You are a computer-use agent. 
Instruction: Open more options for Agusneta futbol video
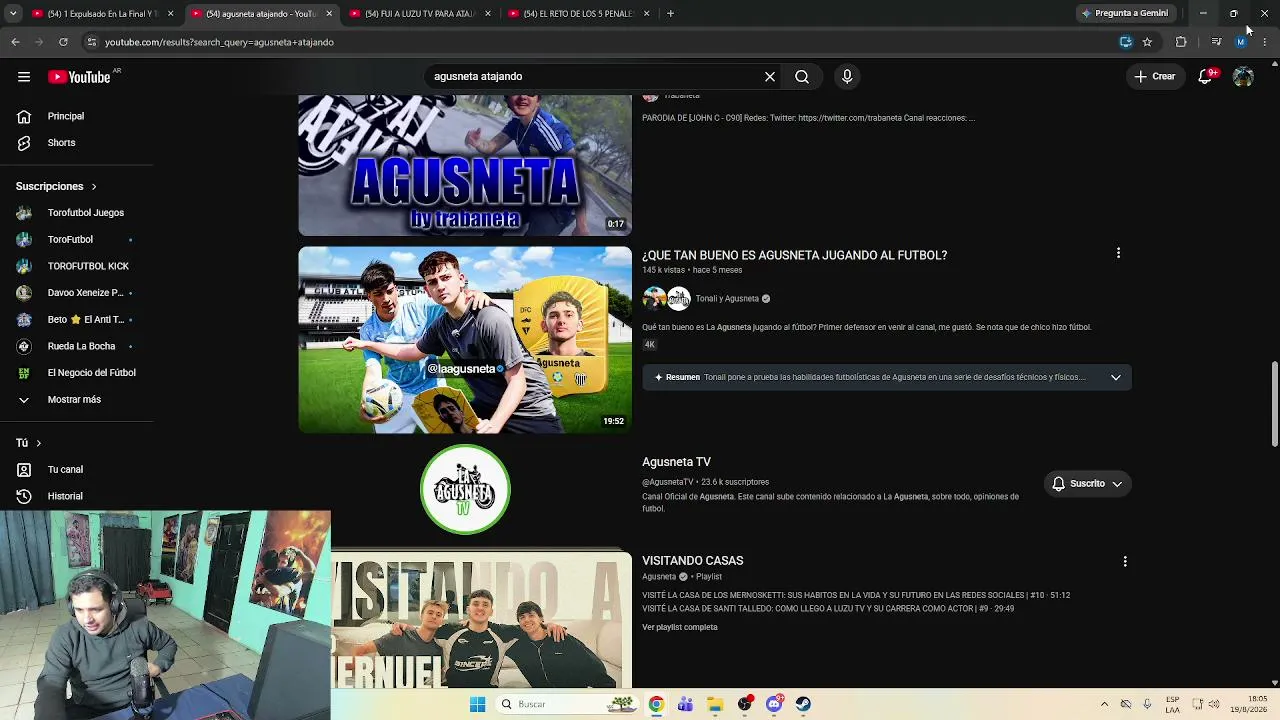1118,254
